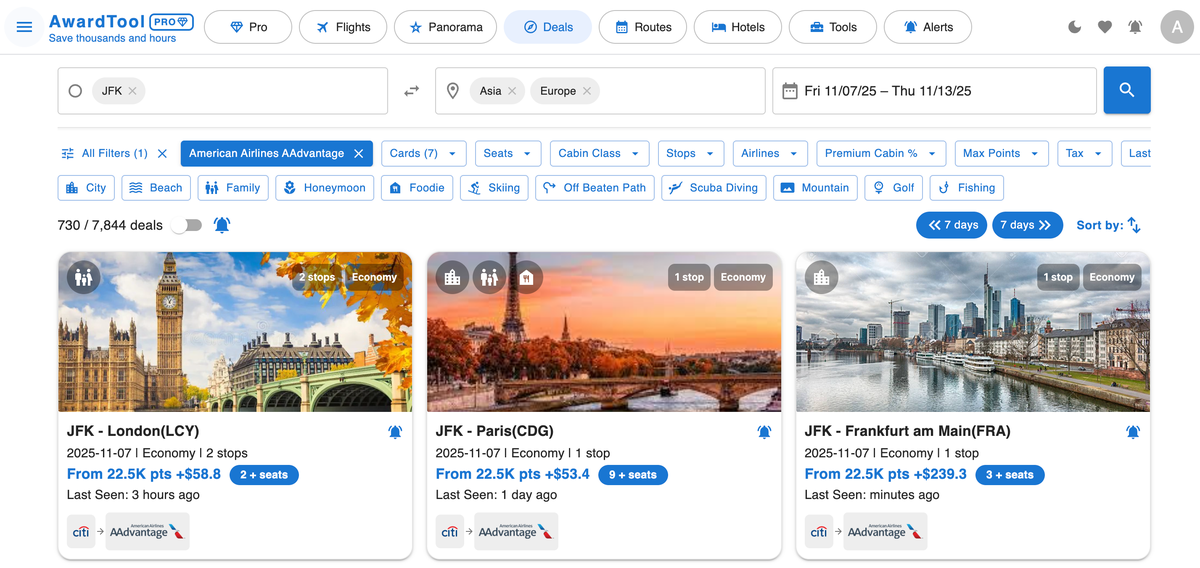Open the Hotels tab
Image resolution: width=1200 pixels, height=568 pixels.
click(737, 27)
